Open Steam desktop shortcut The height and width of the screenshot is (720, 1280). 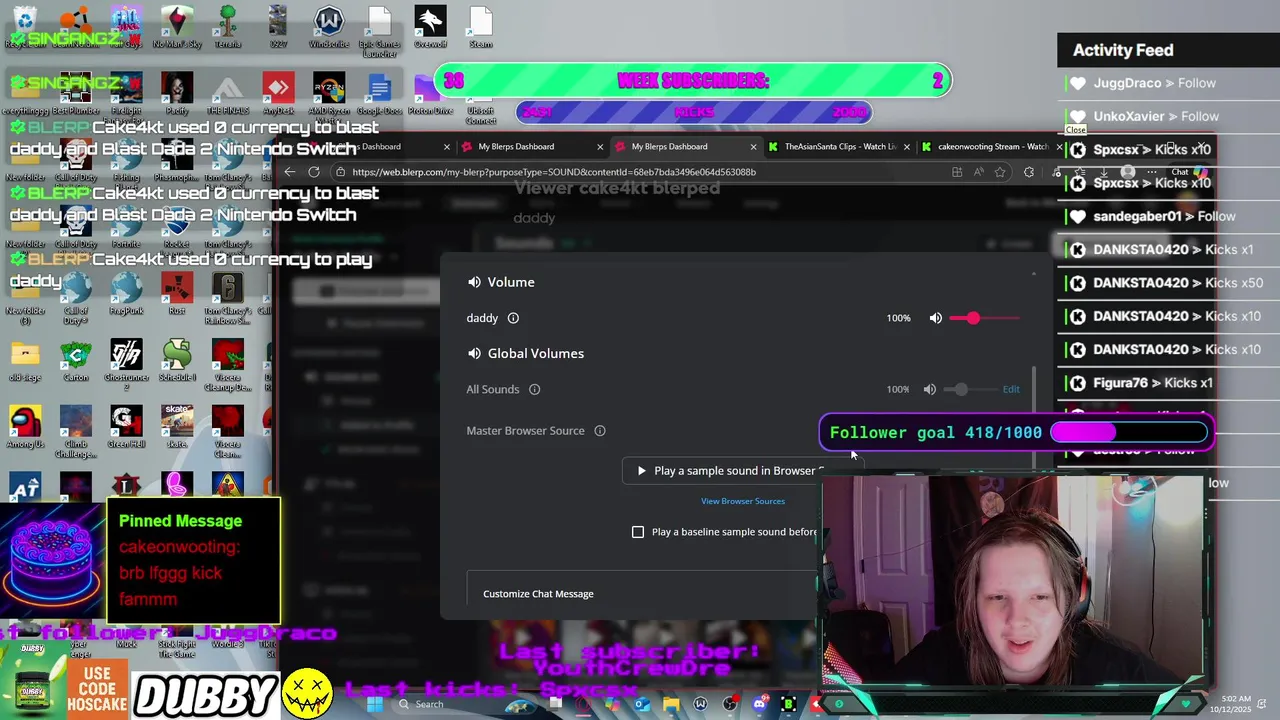tap(480, 27)
